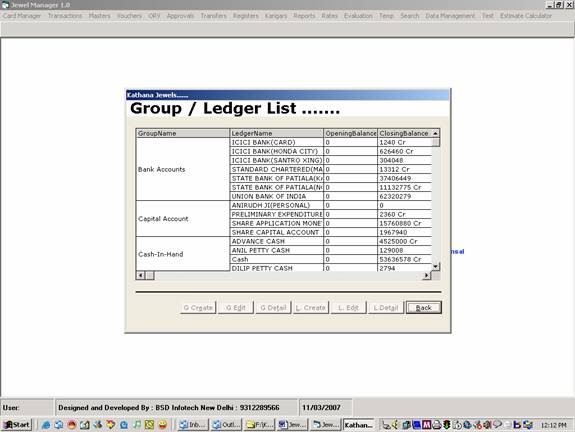Viewport: 575px width, 432px height.
Task: Select the ANIRUDH JI(PERSONAL) ledger row
Action: [276, 205]
